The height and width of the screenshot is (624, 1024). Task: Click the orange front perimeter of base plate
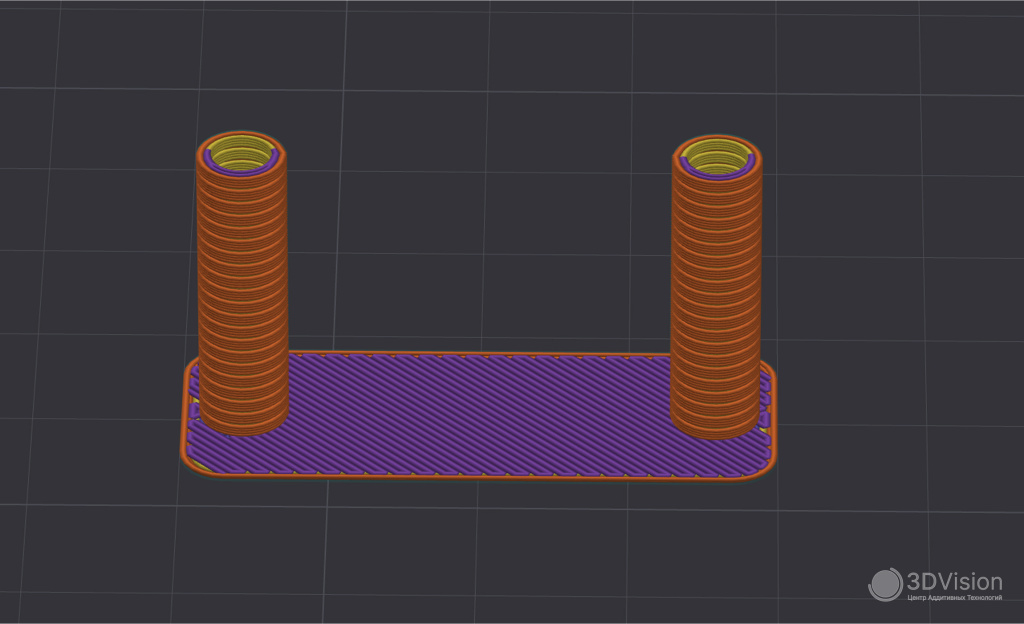click(x=480, y=476)
